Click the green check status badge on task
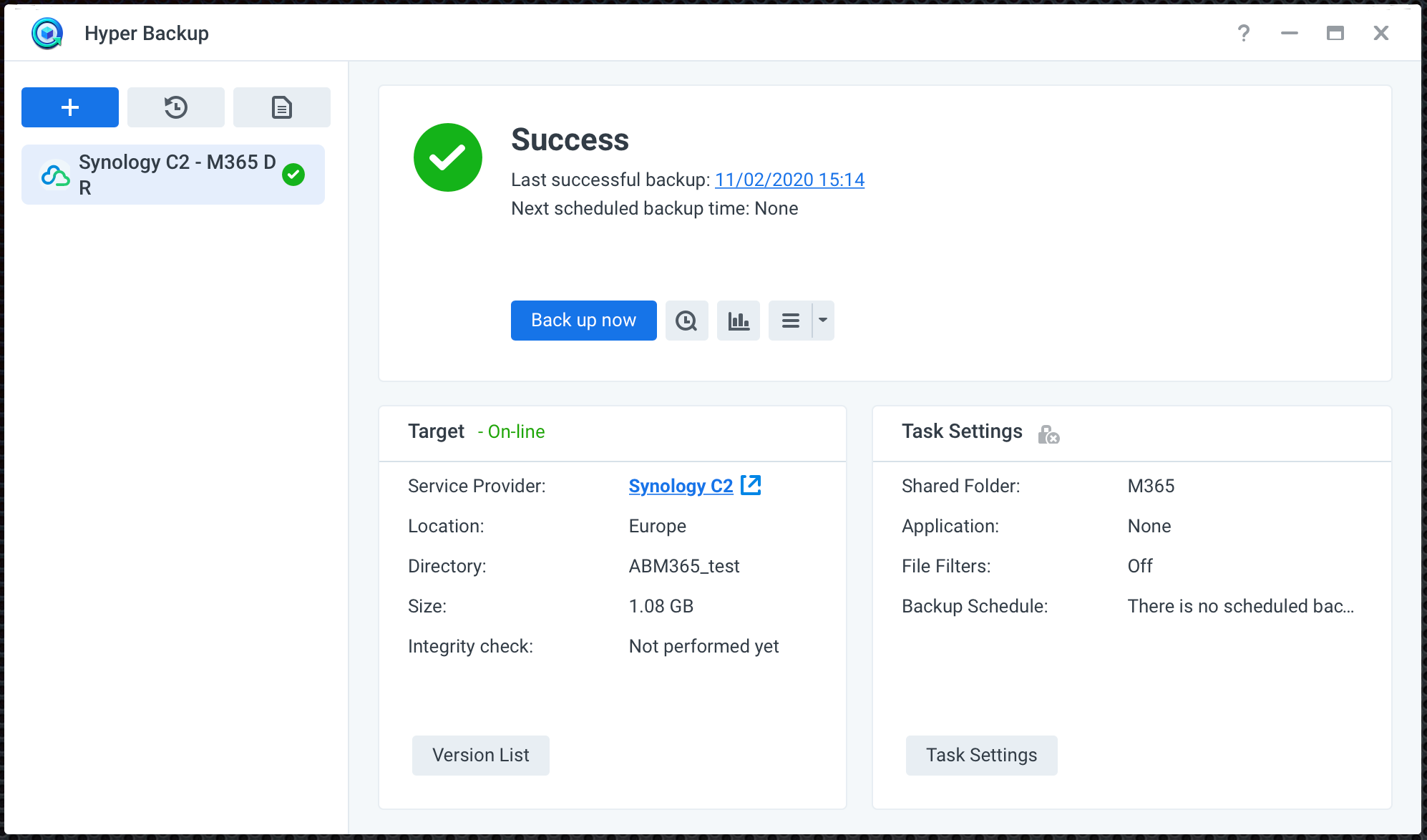1427x840 pixels. [x=293, y=175]
